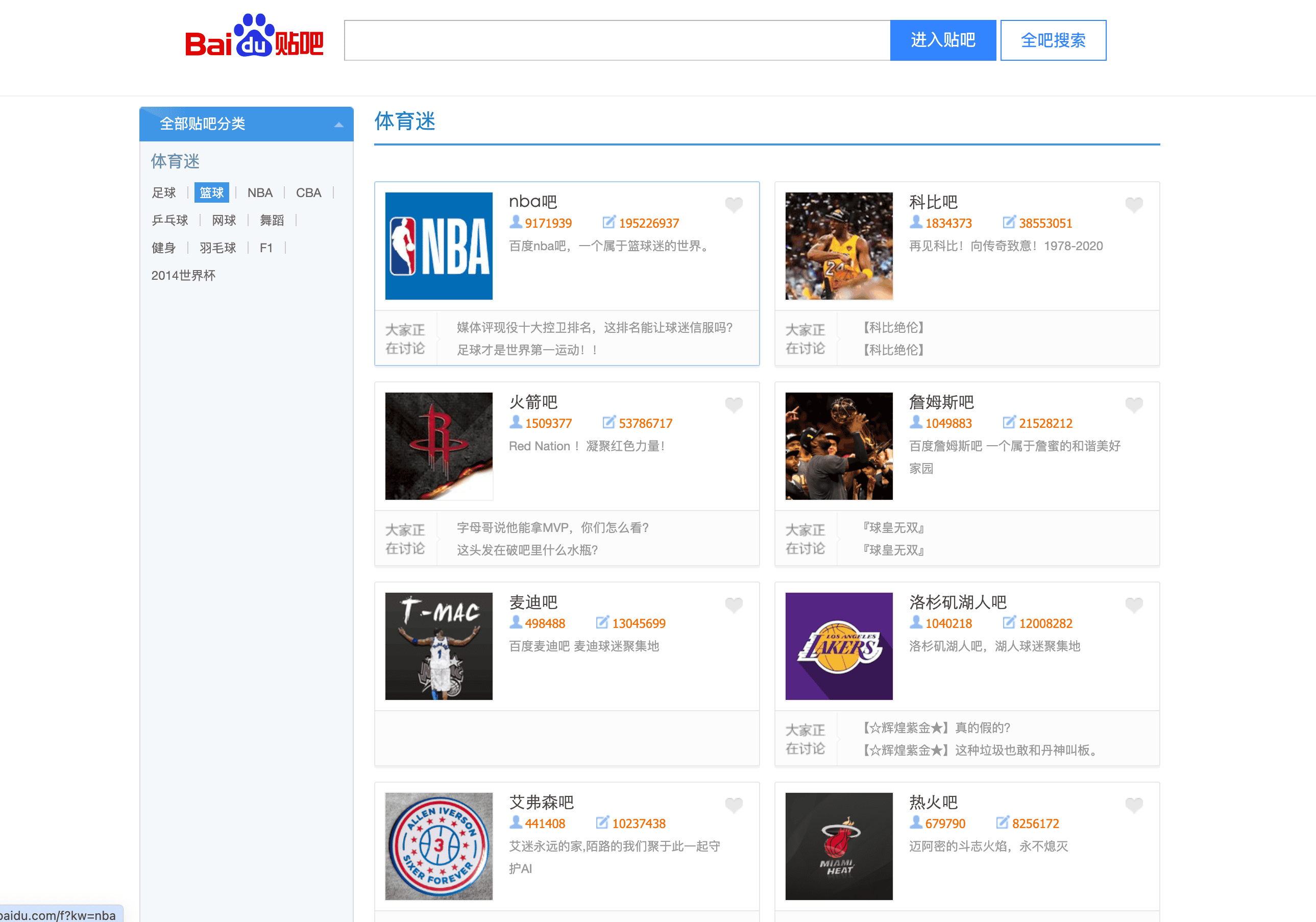Viewport: 1316px width, 922px height.
Task: Click heart icon on 麦迪吧 card
Action: coord(734,605)
